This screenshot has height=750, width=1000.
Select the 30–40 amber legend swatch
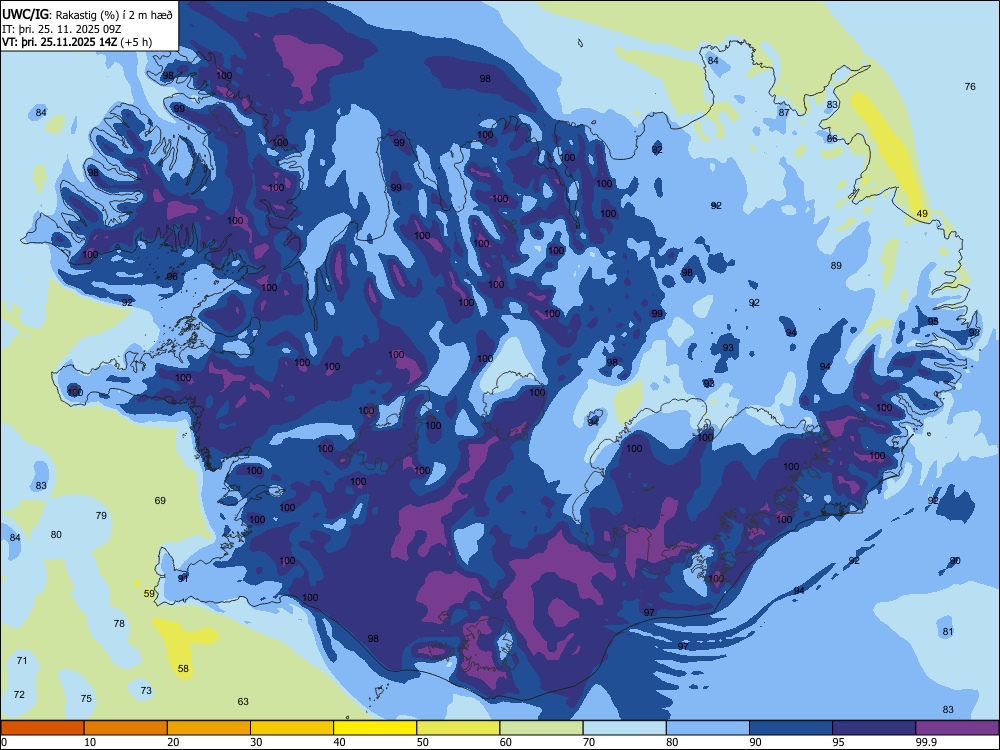click(x=292, y=728)
